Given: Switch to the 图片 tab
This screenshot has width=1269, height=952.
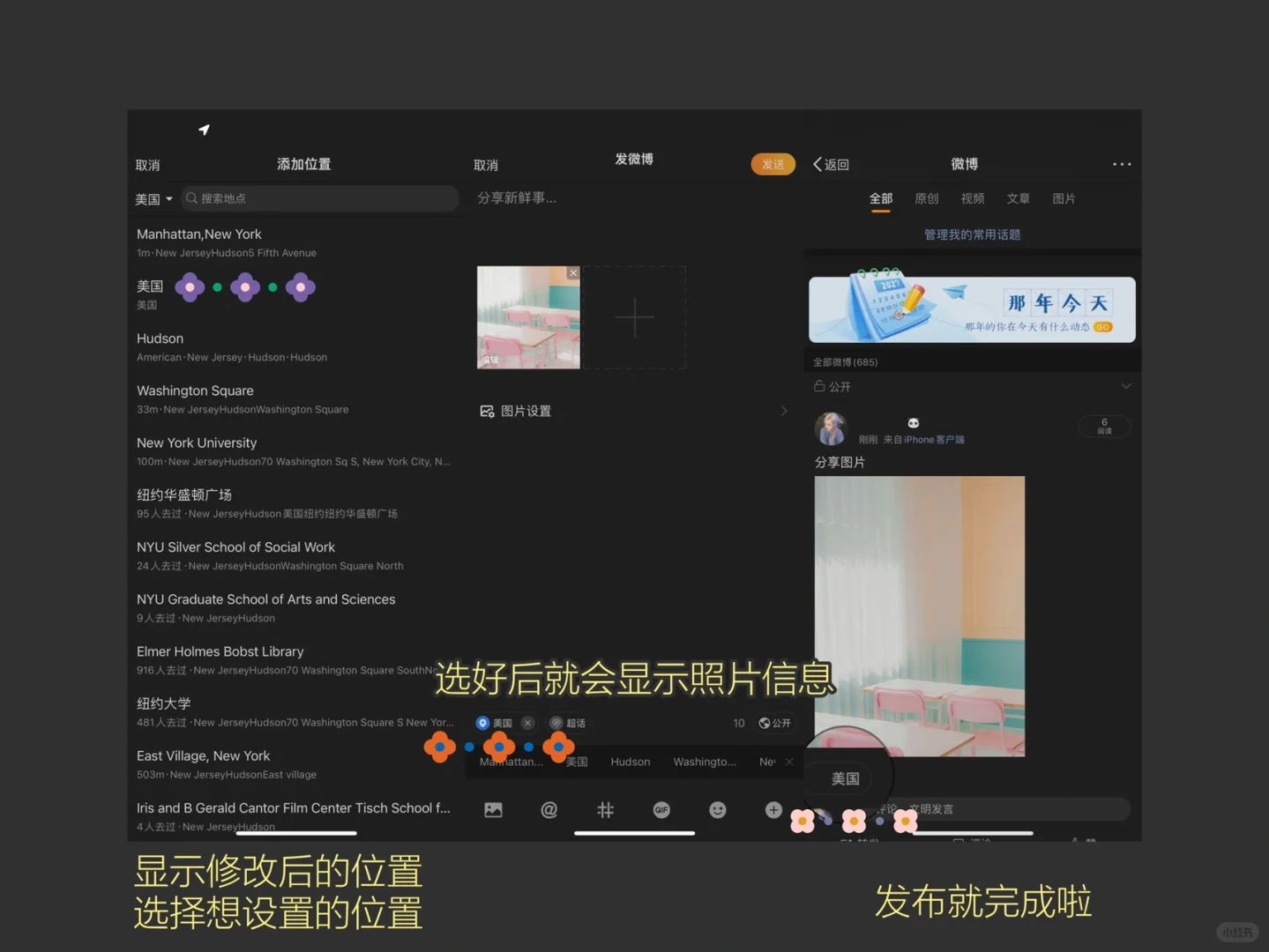Looking at the screenshot, I should point(1064,198).
